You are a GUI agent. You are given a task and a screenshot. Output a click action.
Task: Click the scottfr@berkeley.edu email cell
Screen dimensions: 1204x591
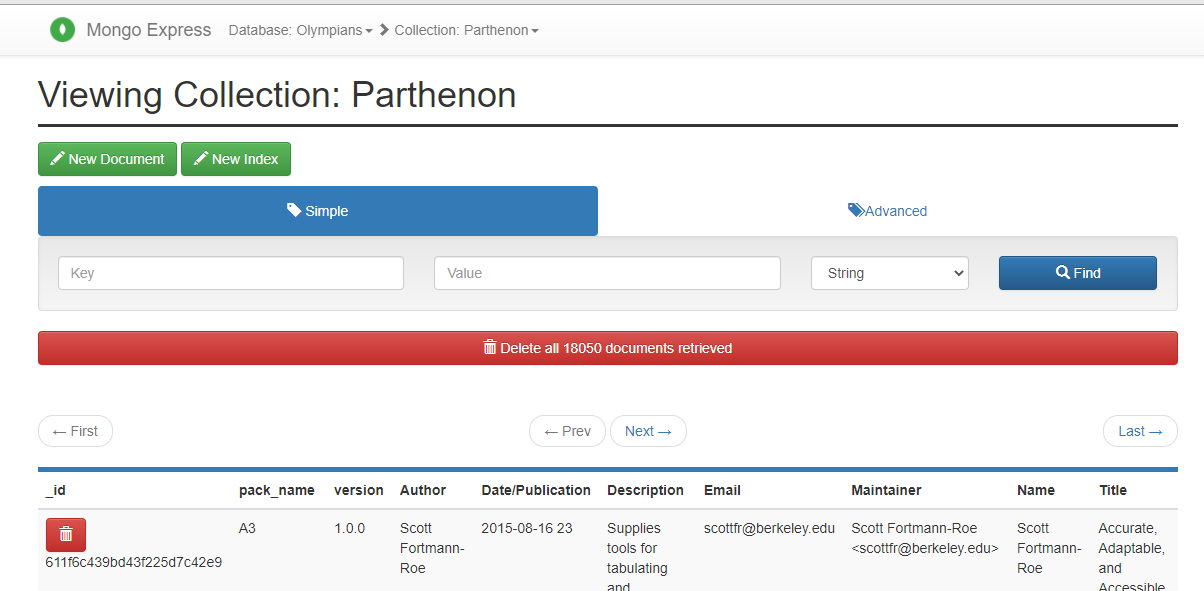tap(769, 528)
